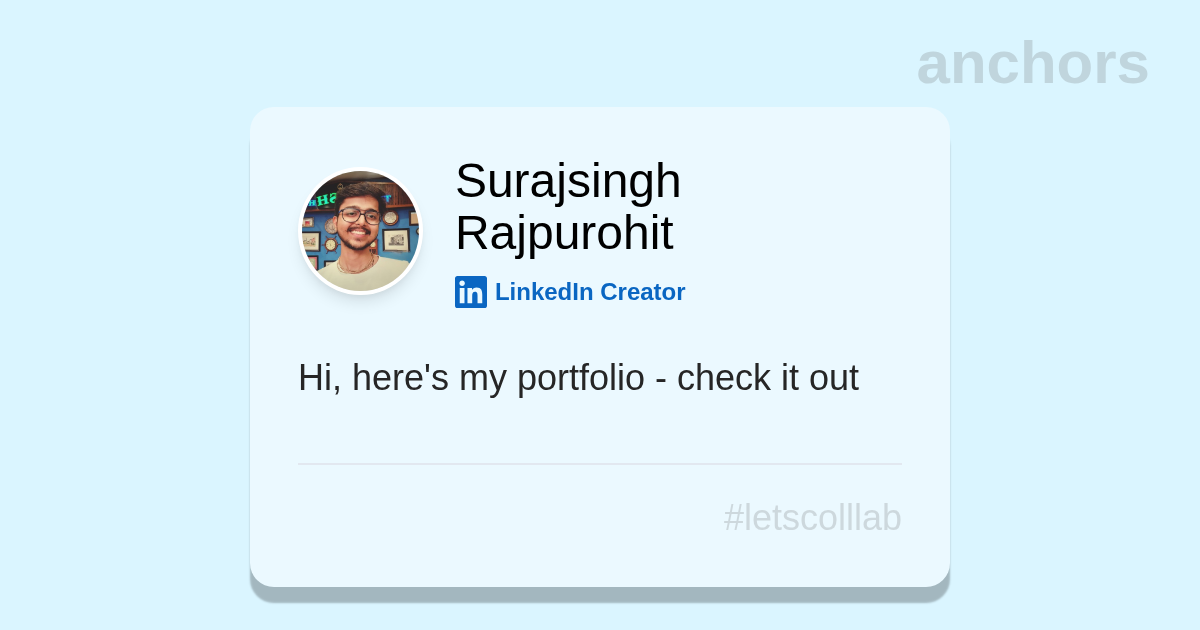Click the word Creator in the badge
Viewport: 1200px width, 630px height.
pyautogui.click(x=642, y=292)
